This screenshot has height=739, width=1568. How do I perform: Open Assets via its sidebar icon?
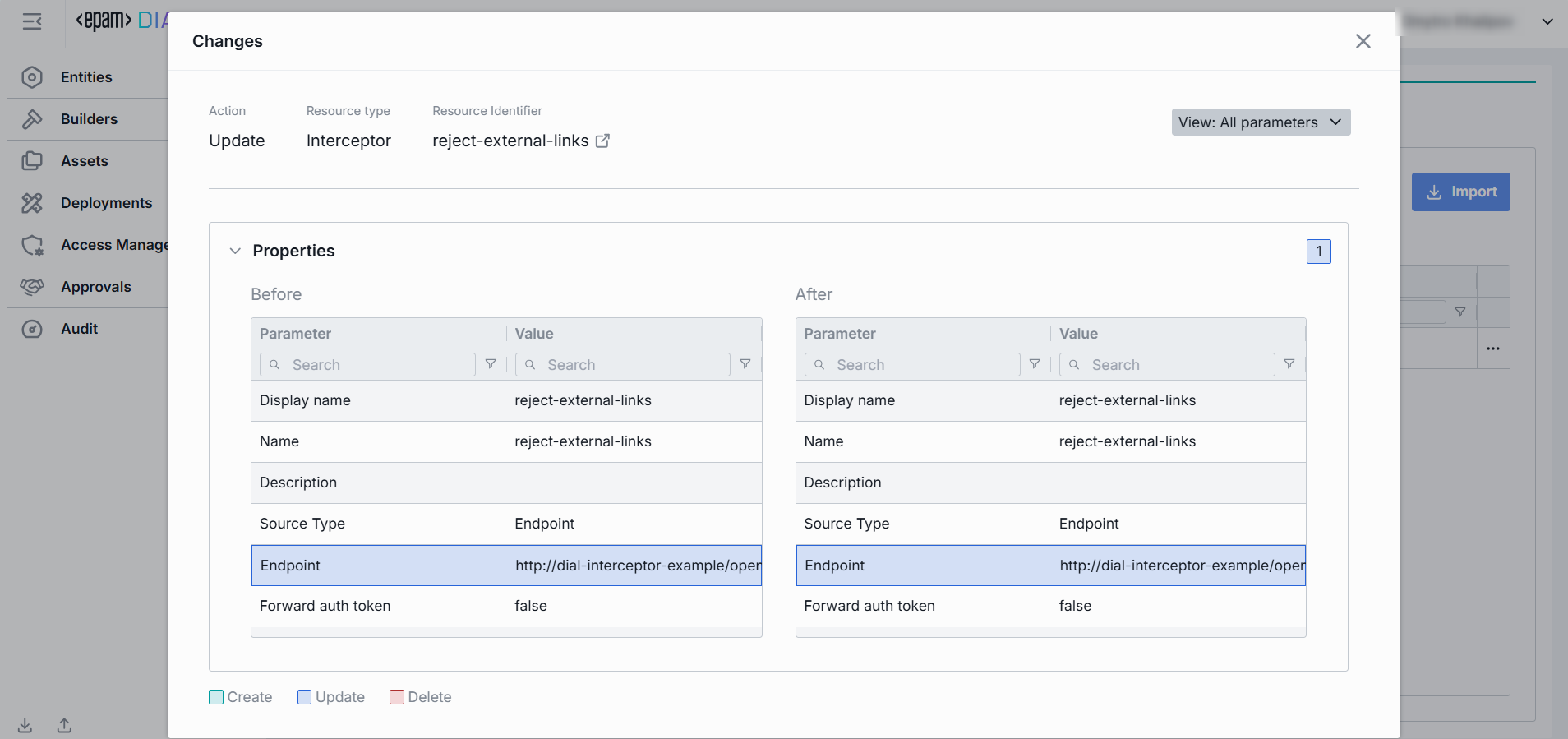(32, 161)
